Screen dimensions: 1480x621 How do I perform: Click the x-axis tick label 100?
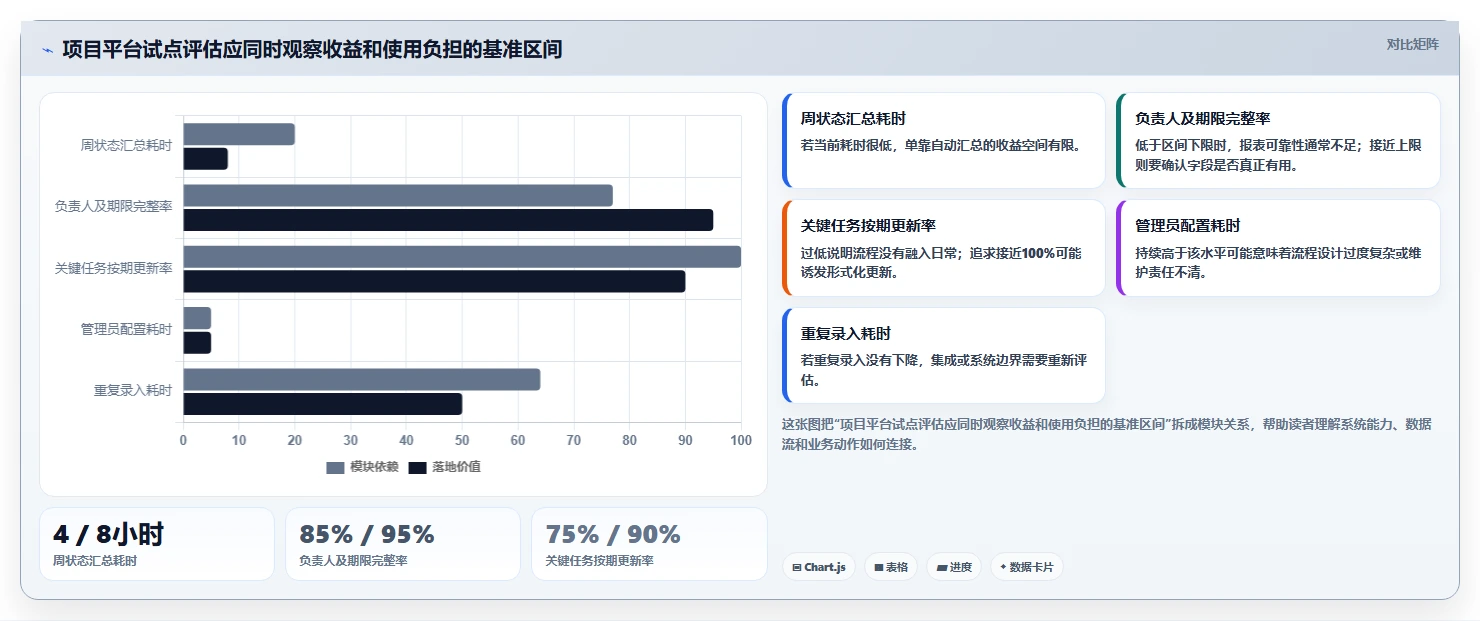[741, 440]
